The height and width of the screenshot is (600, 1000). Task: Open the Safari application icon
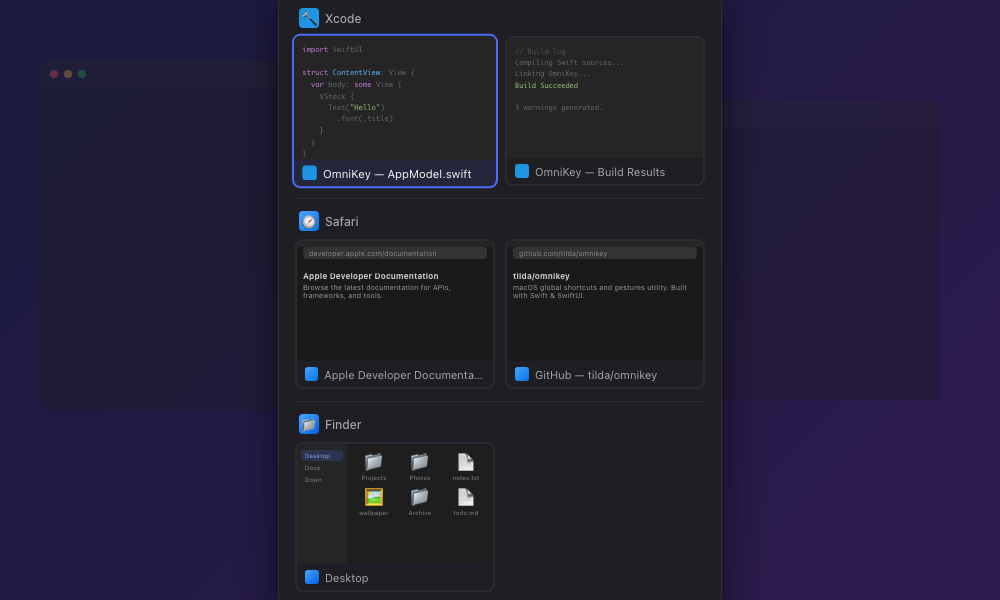pyautogui.click(x=308, y=221)
